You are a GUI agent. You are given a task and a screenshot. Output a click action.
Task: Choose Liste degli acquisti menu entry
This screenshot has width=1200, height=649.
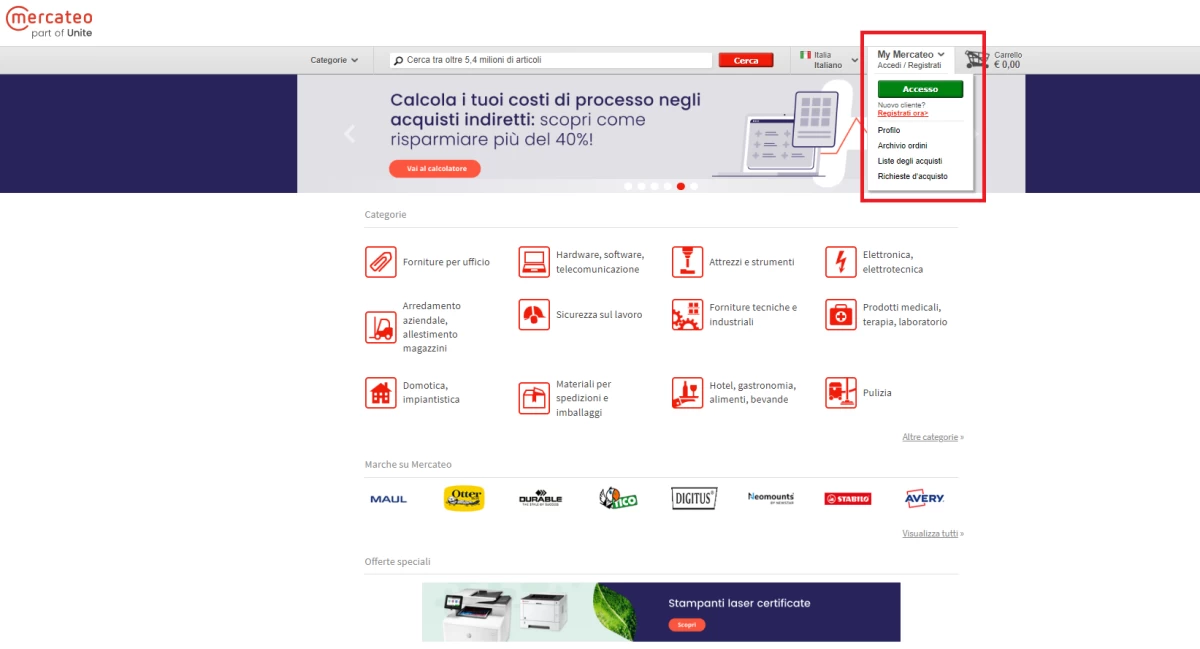pyautogui.click(x=909, y=161)
